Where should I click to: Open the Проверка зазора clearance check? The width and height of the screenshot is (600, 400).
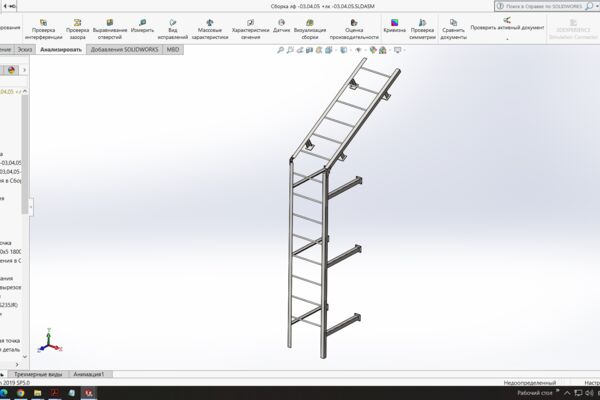point(77,29)
